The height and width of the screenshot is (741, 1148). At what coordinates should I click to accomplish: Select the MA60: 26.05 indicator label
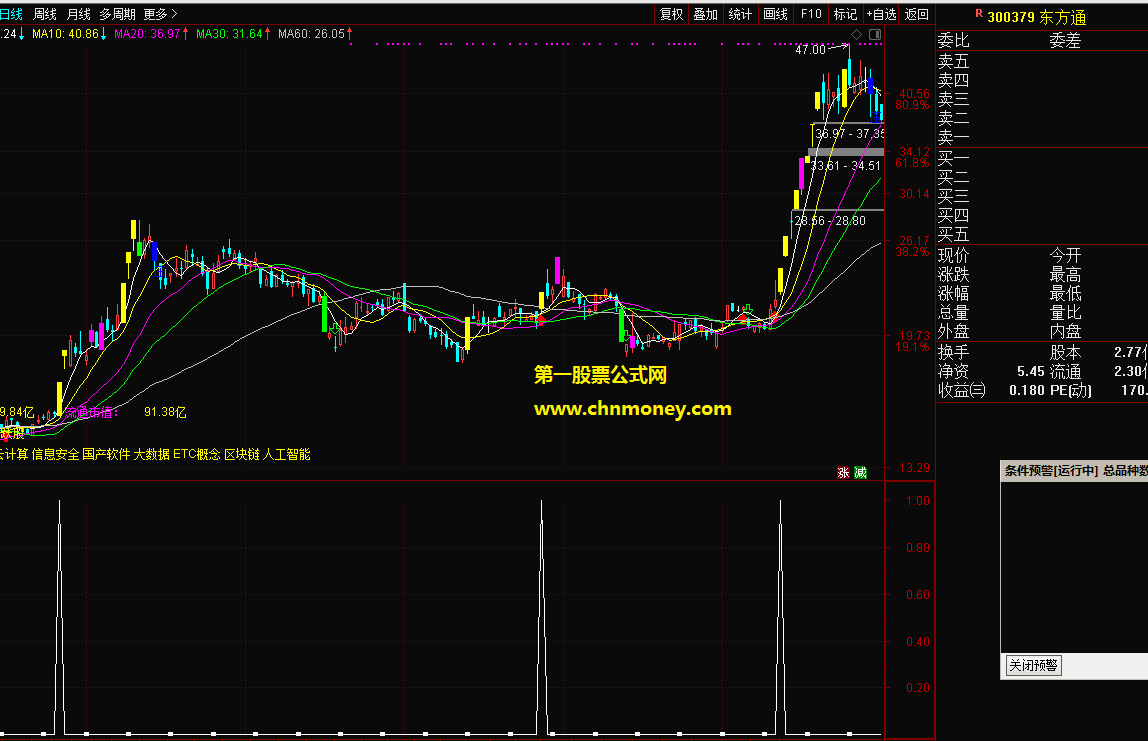pyautogui.click(x=315, y=34)
